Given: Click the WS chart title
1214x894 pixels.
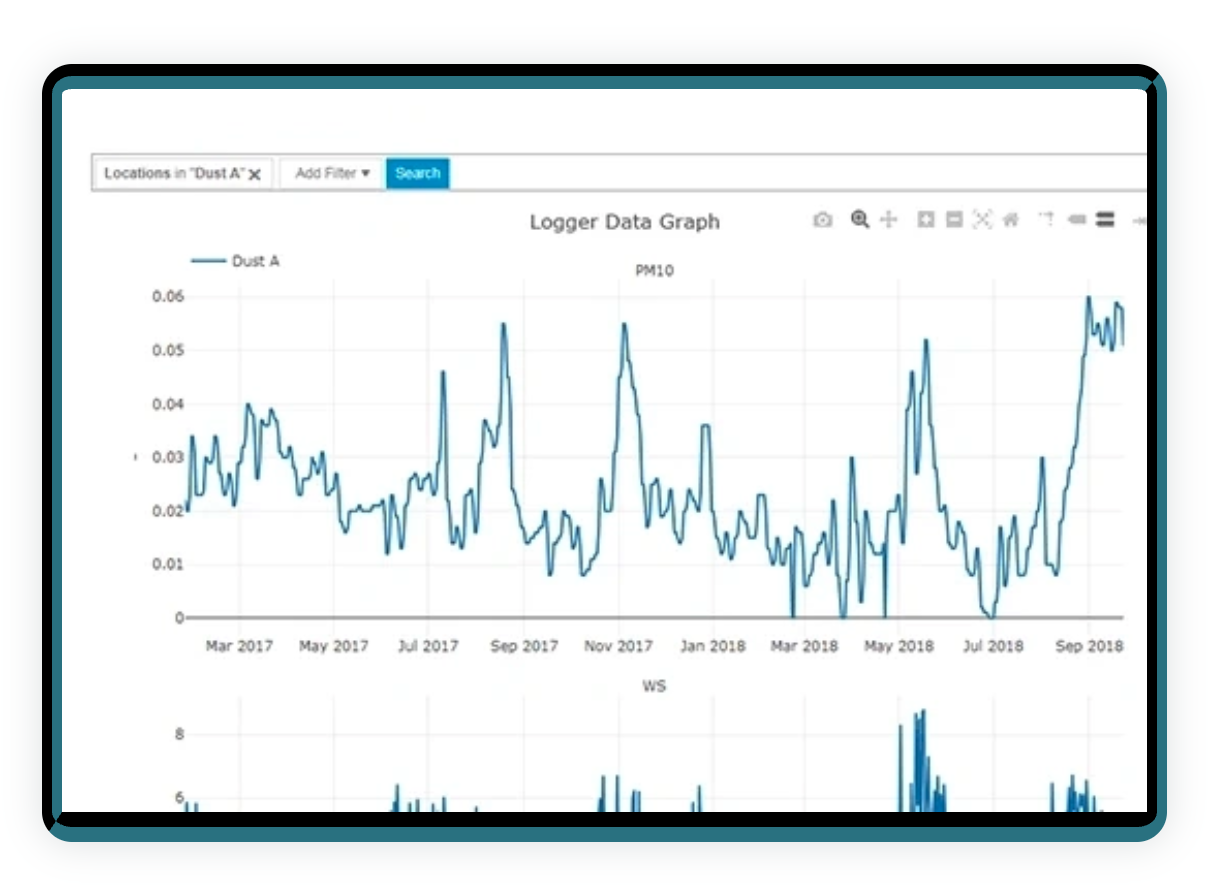Looking at the screenshot, I should [654, 686].
